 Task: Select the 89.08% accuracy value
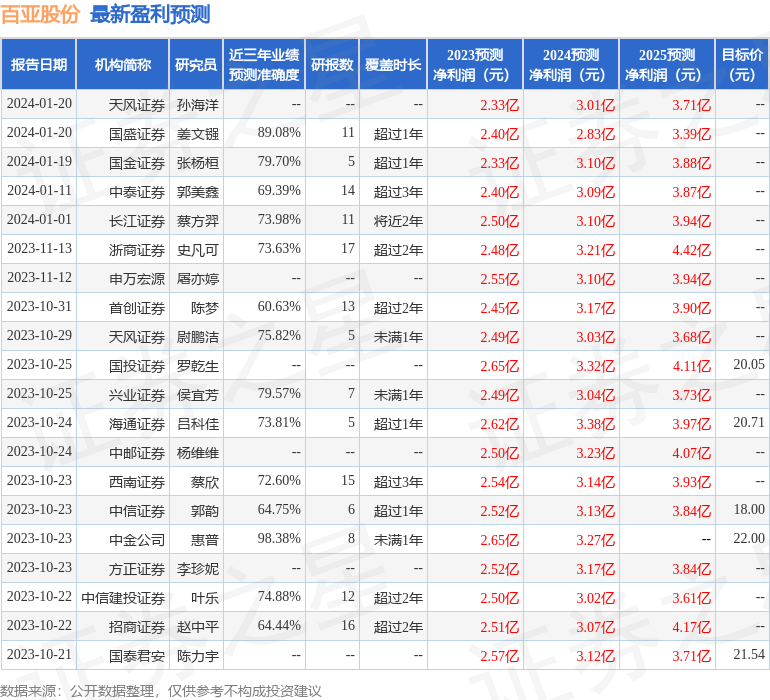click(x=279, y=133)
